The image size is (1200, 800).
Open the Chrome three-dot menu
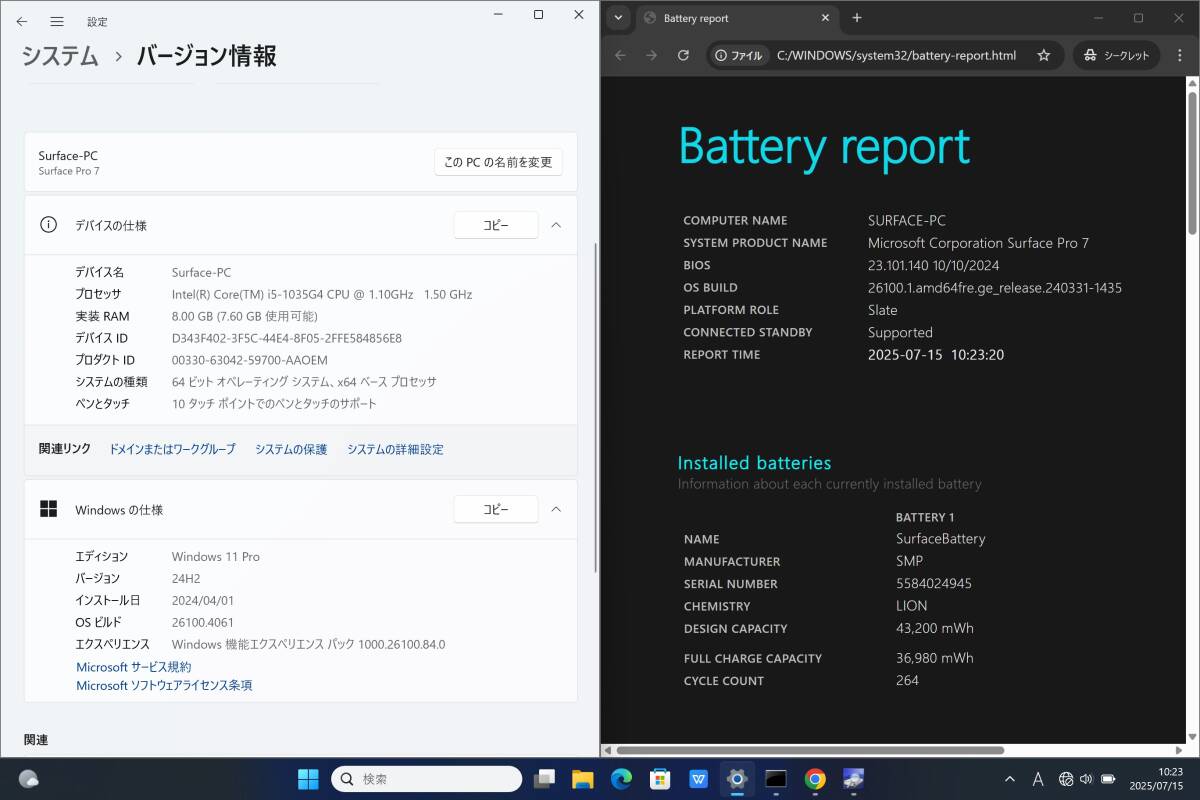point(1180,56)
